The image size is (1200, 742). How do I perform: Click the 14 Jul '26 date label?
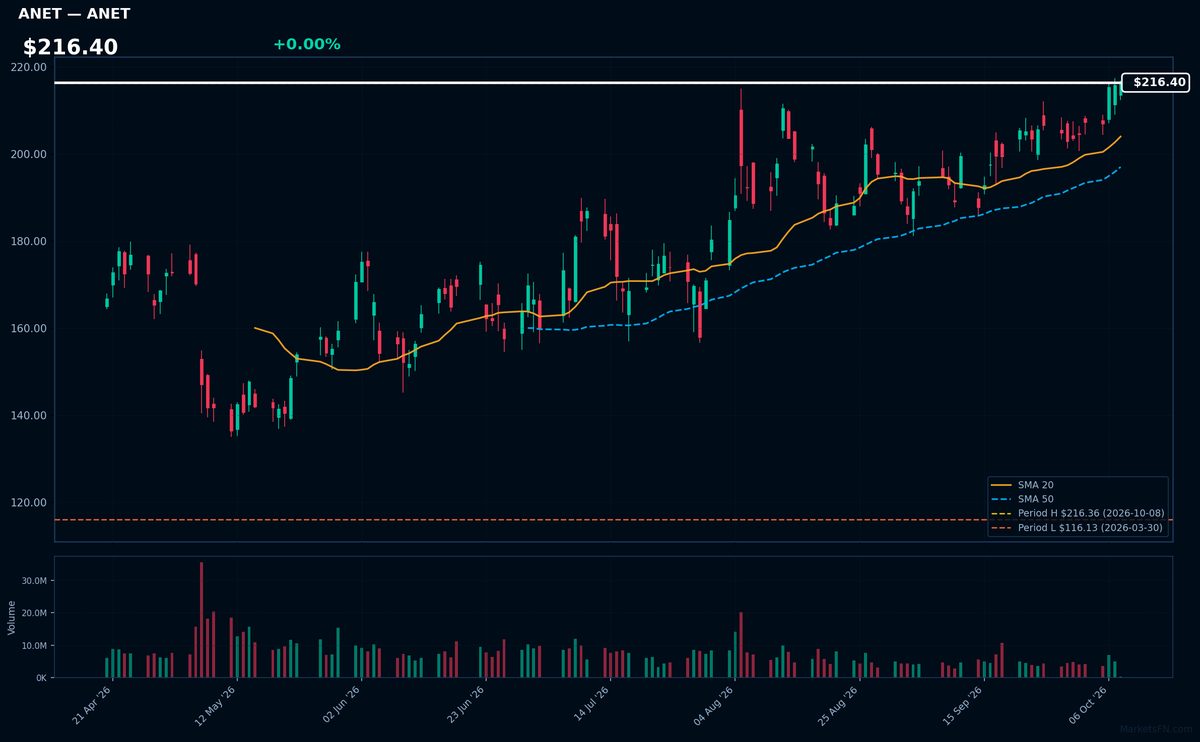click(x=591, y=704)
